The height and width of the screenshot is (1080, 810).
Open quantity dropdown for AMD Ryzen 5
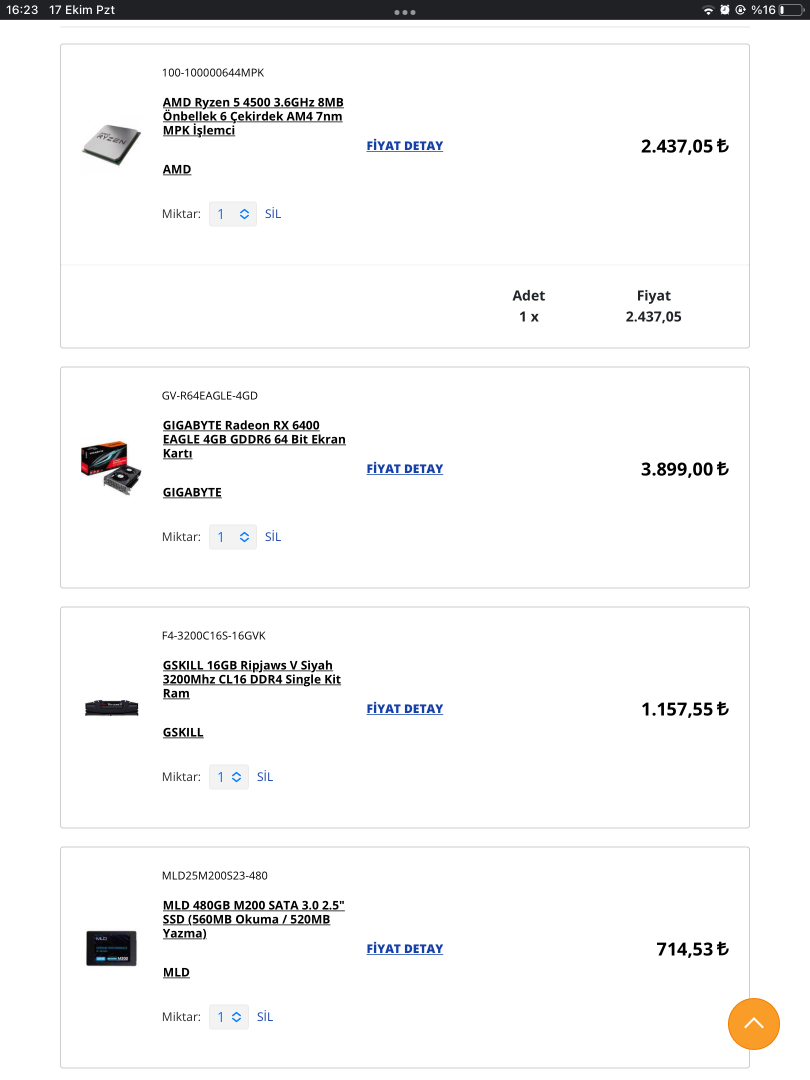tap(232, 214)
